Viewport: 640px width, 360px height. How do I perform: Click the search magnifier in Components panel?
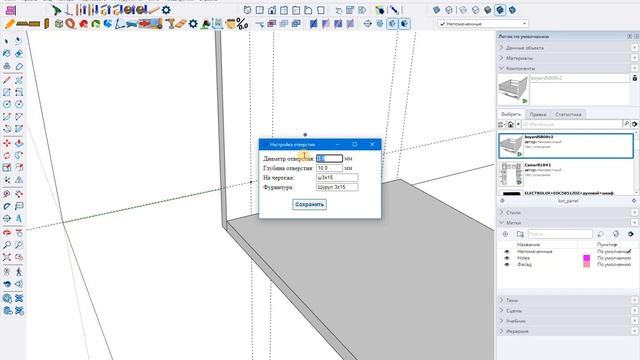pyautogui.click(x=626, y=124)
